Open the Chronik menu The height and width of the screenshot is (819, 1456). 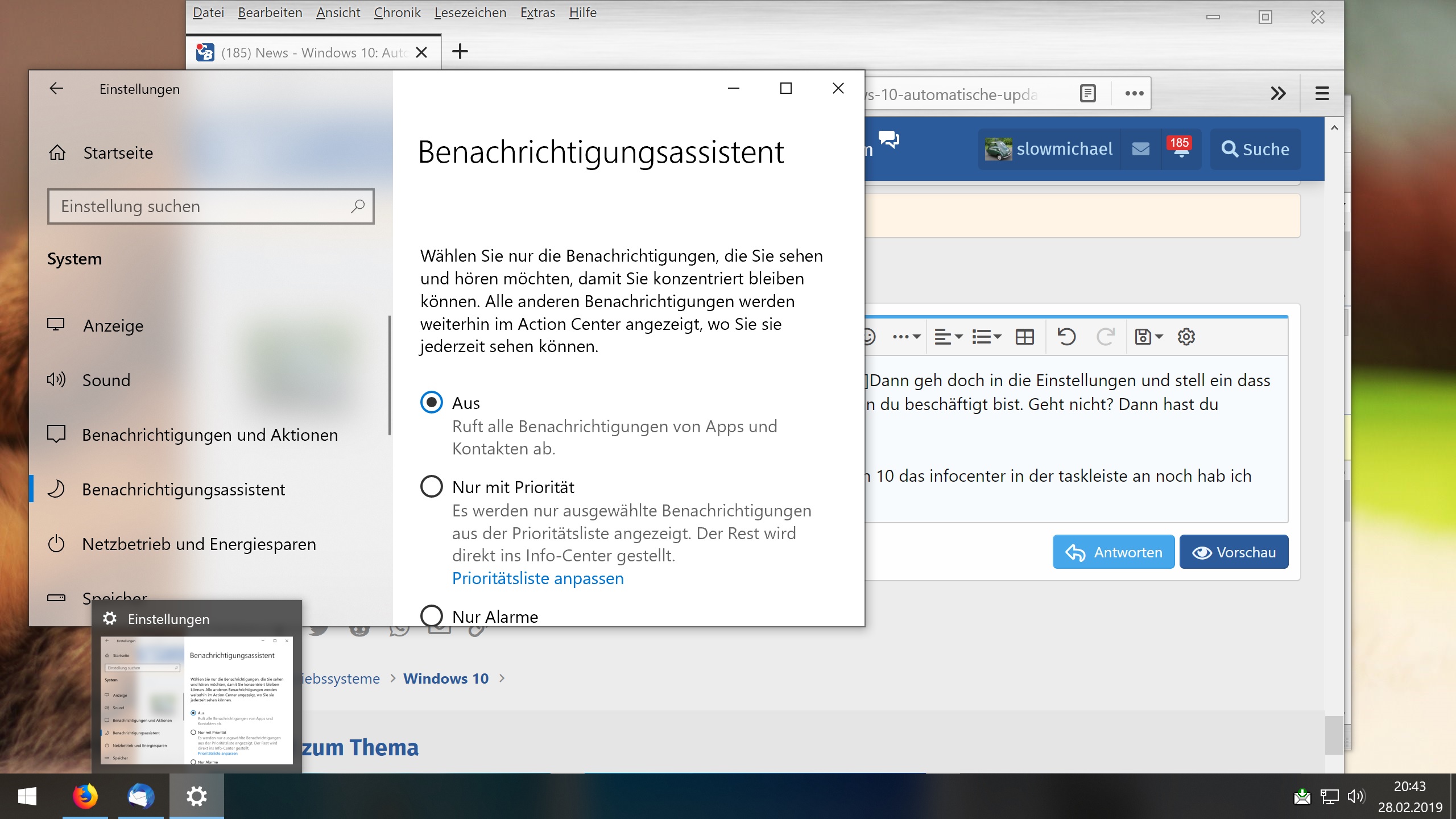coord(397,13)
